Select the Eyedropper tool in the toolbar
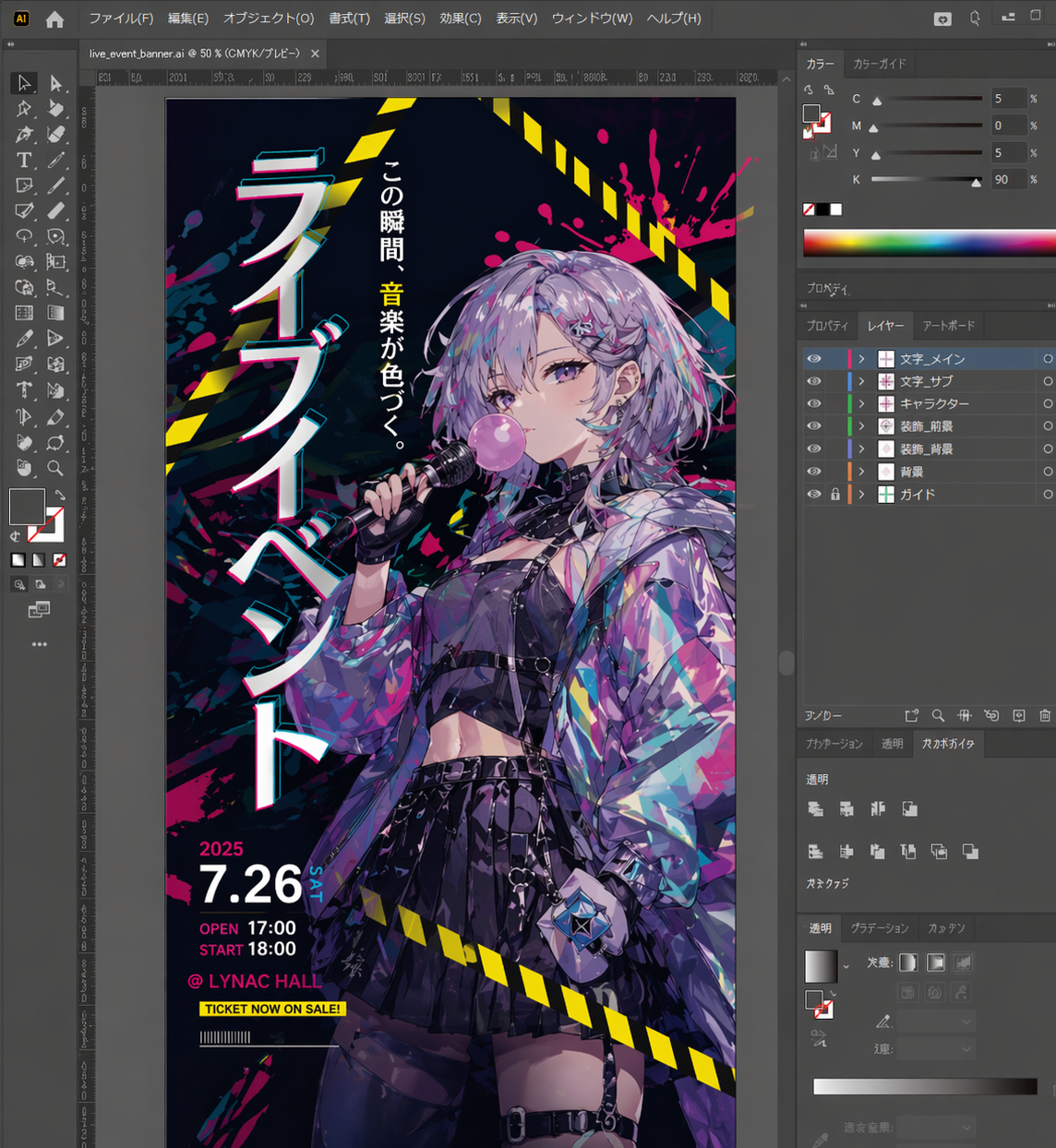This screenshot has width=1056, height=1148. click(x=24, y=339)
